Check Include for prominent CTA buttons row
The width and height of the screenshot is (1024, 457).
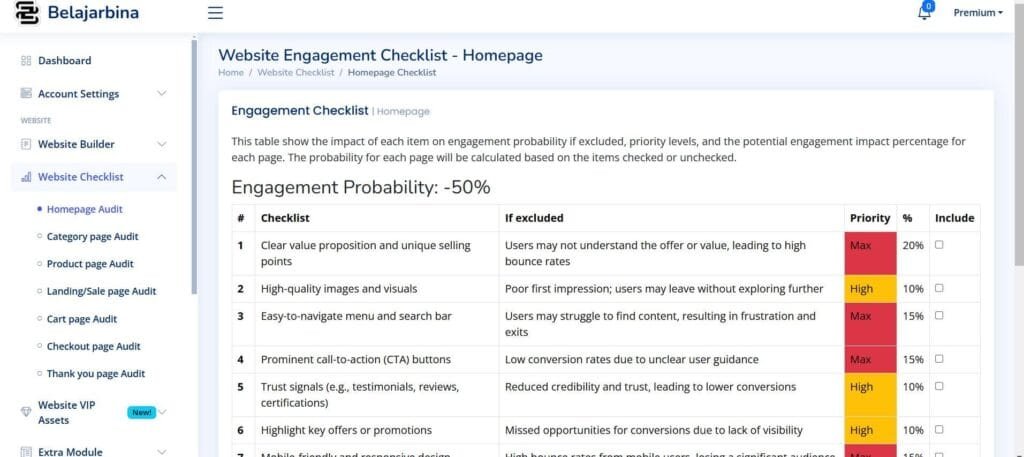click(938, 359)
